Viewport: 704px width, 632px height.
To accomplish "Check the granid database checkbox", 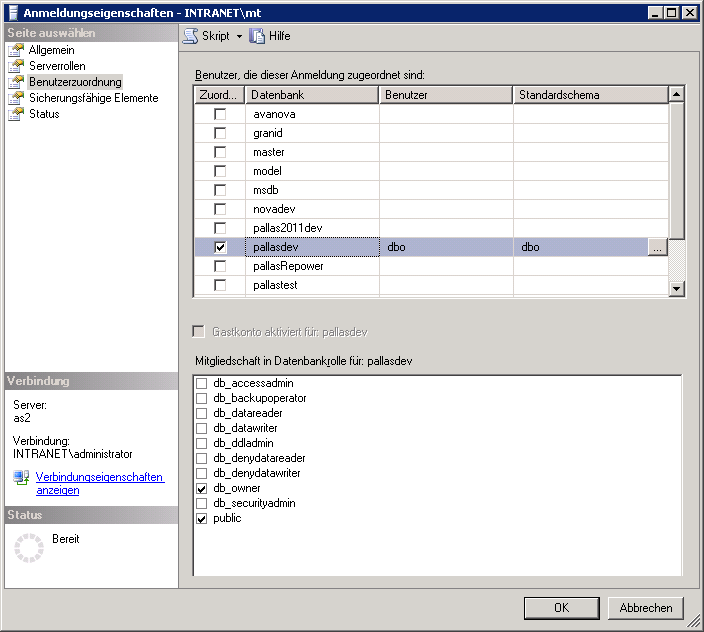I will (220, 133).
